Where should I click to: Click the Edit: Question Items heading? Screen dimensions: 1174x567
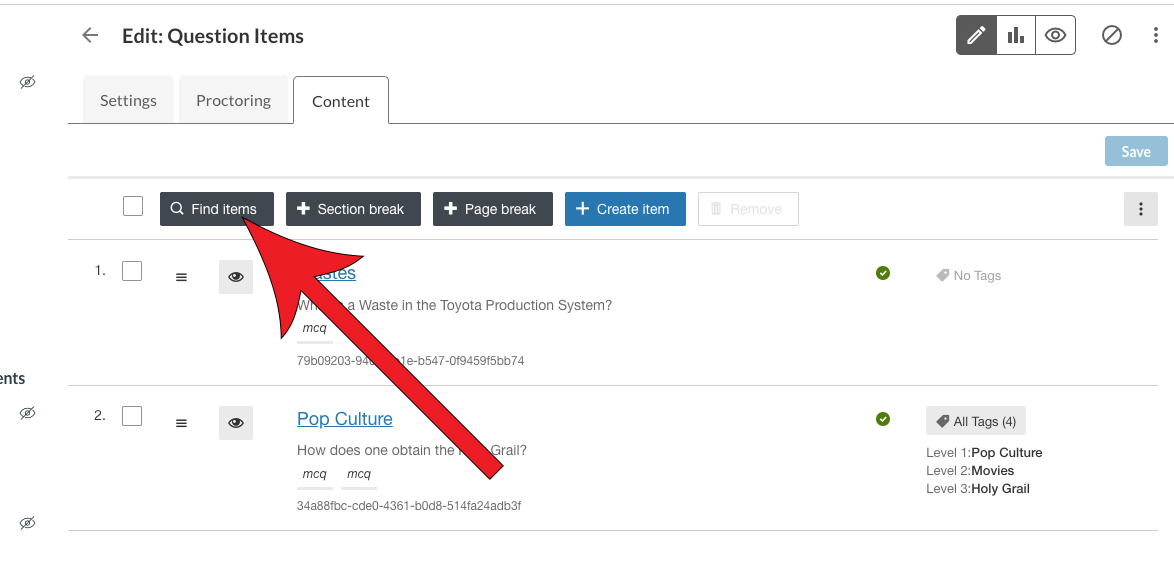point(213,36)
